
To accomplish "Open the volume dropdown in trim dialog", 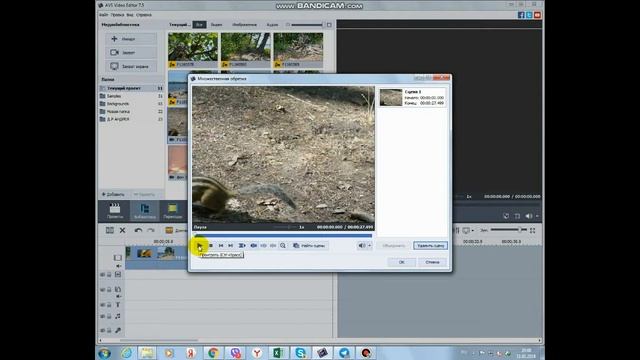I will pos(369,246).
